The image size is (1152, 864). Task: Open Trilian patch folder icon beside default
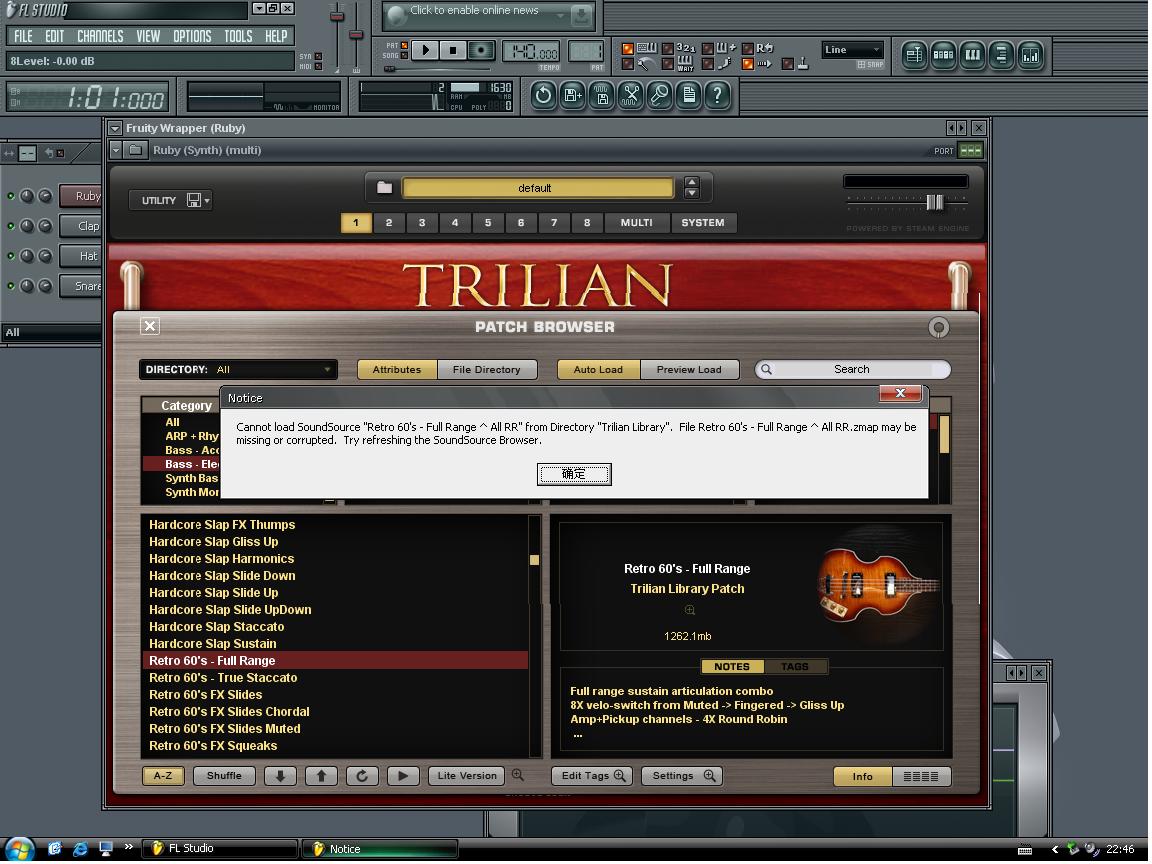point(384,187)
